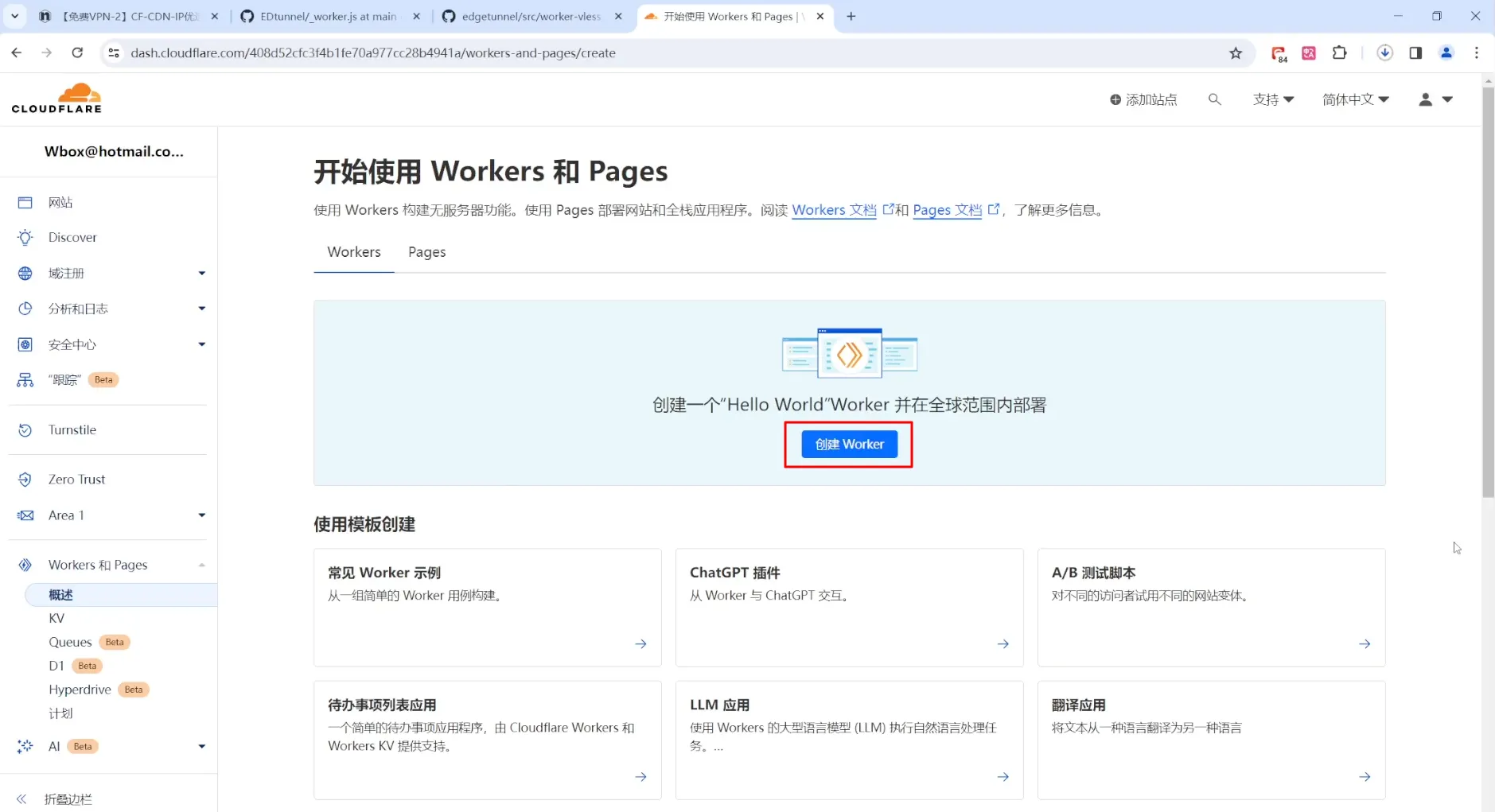1495x812 pixels.
Task: Go forward to the next page
Action: 47,53
